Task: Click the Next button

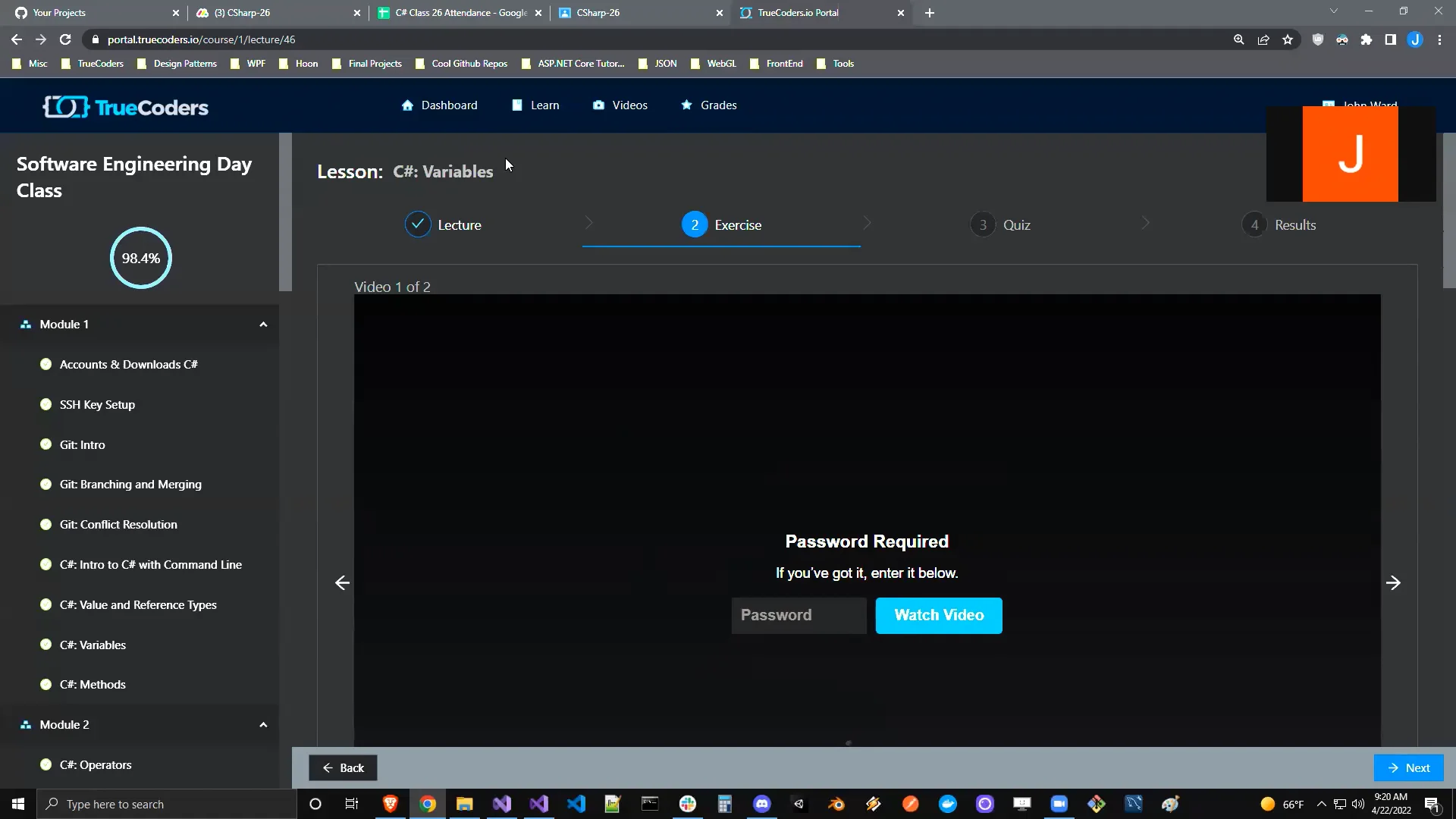Action: tap(1408, 768)
